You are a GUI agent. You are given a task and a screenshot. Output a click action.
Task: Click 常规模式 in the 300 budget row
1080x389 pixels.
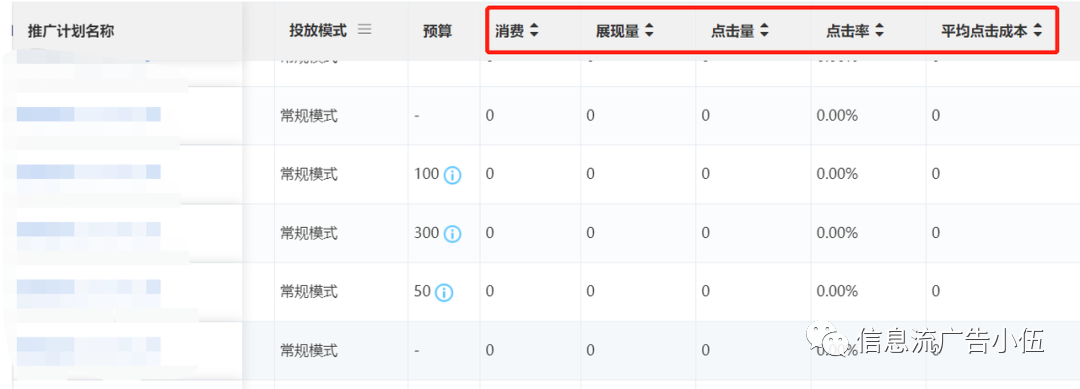[309, 233]
